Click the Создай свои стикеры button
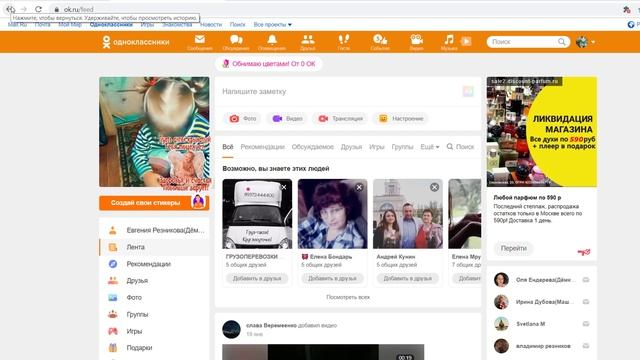This screenshot has width=640, height=360. 154,203
